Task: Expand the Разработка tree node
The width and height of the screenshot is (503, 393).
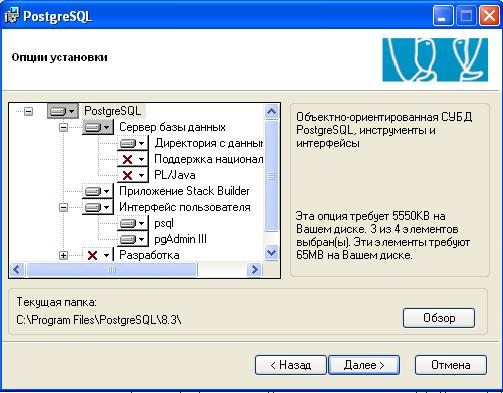Action: [63, 255]
